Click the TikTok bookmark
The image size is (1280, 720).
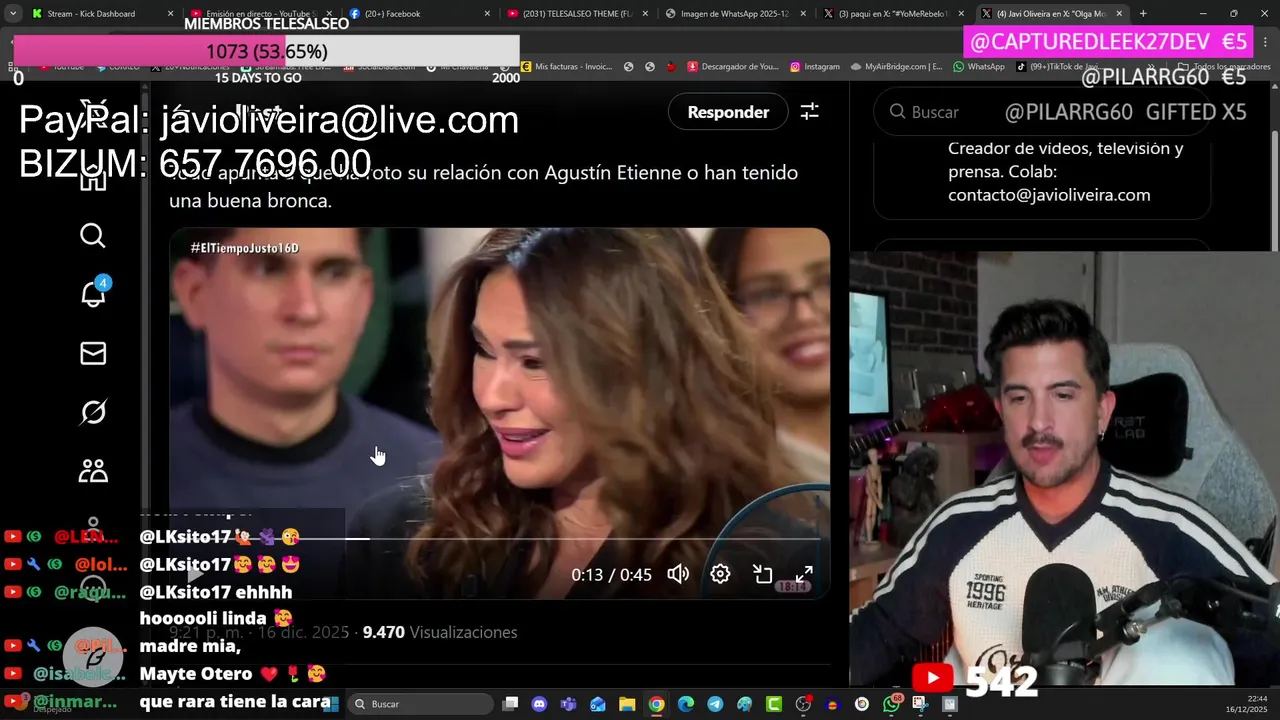pos(1062,67)
